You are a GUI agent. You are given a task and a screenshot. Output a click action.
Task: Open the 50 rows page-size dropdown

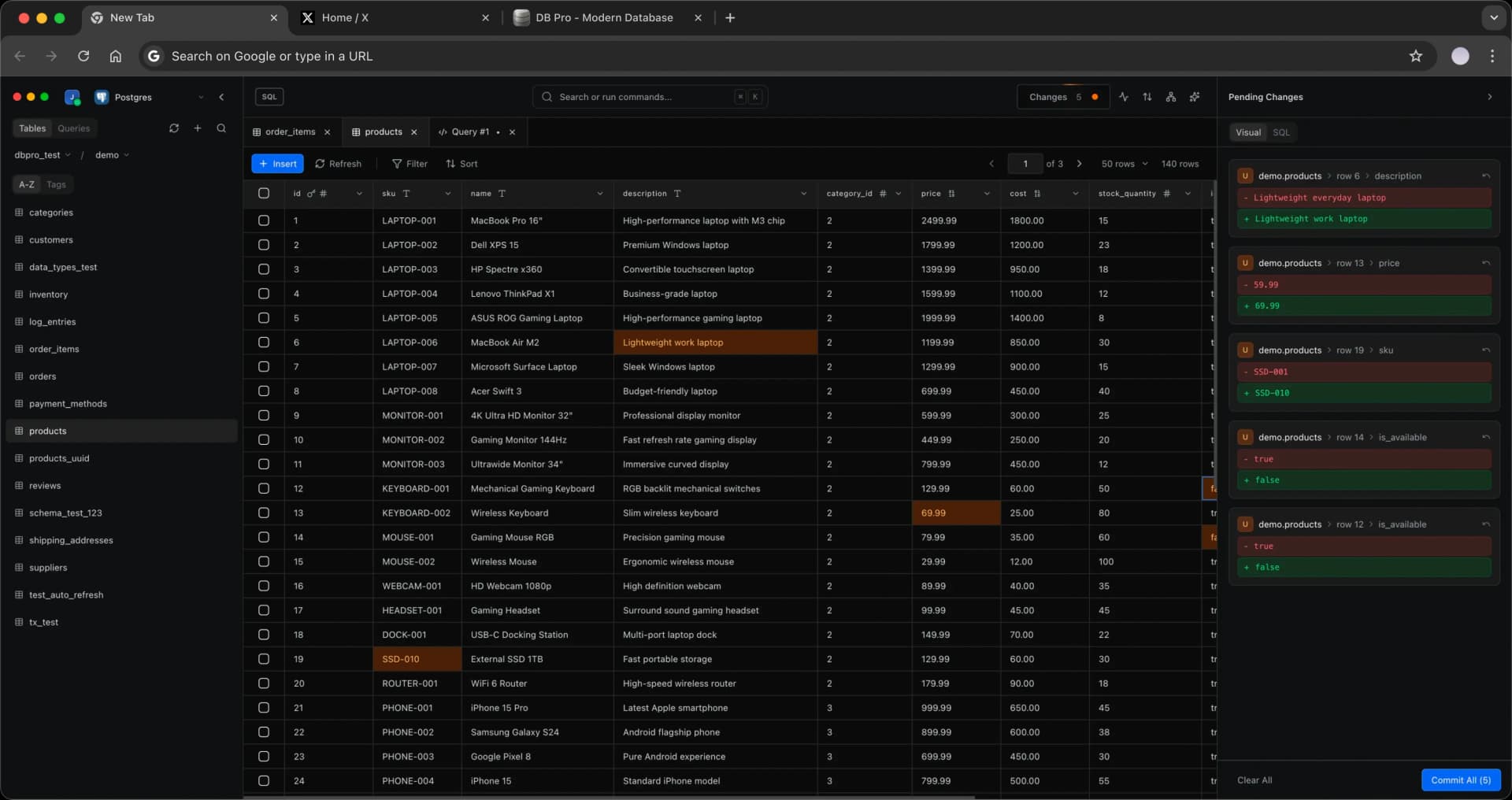click(x=1124, y=164)
